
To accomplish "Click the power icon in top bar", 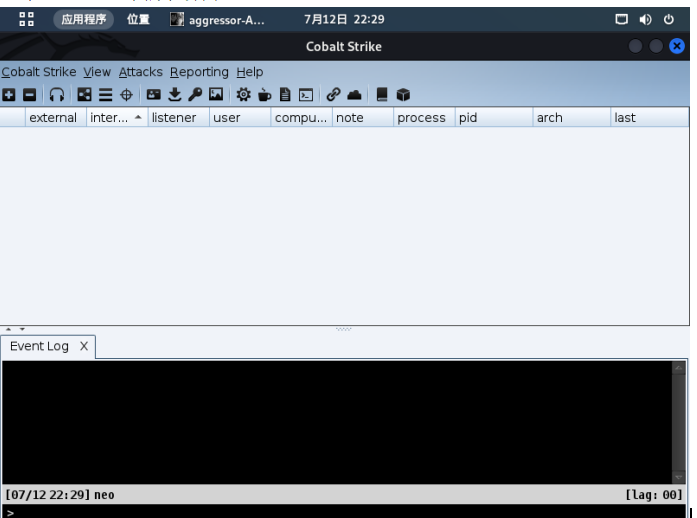I will (x=669, y=20).
